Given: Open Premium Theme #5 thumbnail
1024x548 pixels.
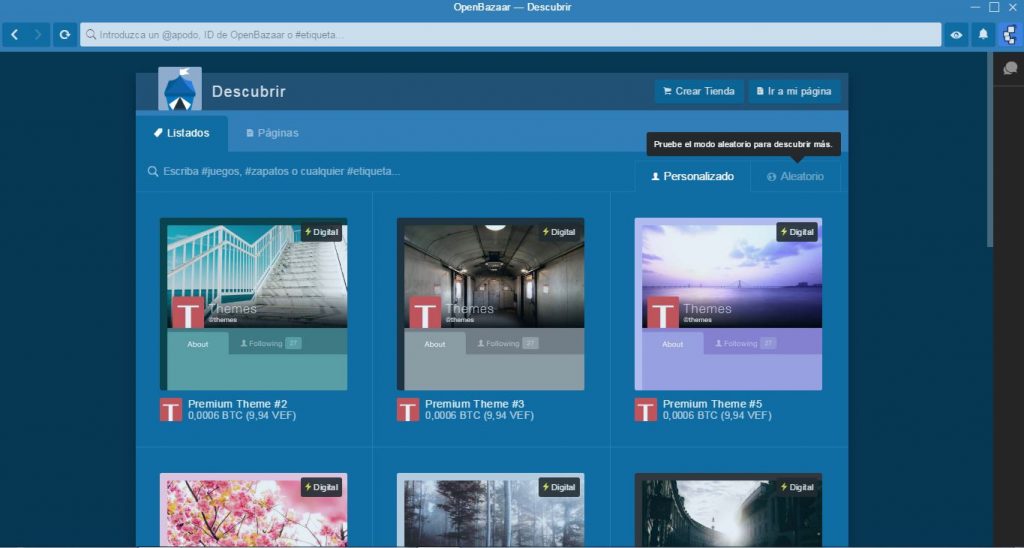Looking at the screenshot, I should pyautogui.click(x=728, y=304).
